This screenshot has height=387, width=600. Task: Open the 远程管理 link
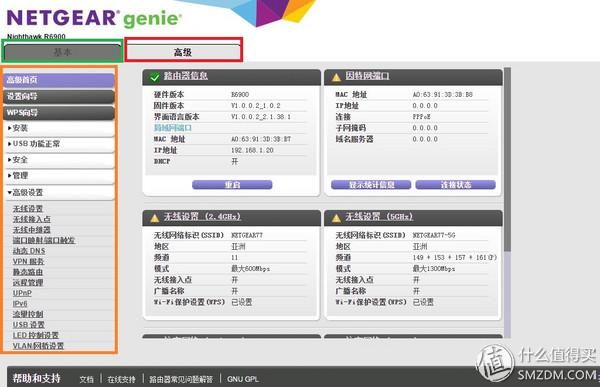pos(28,282)
